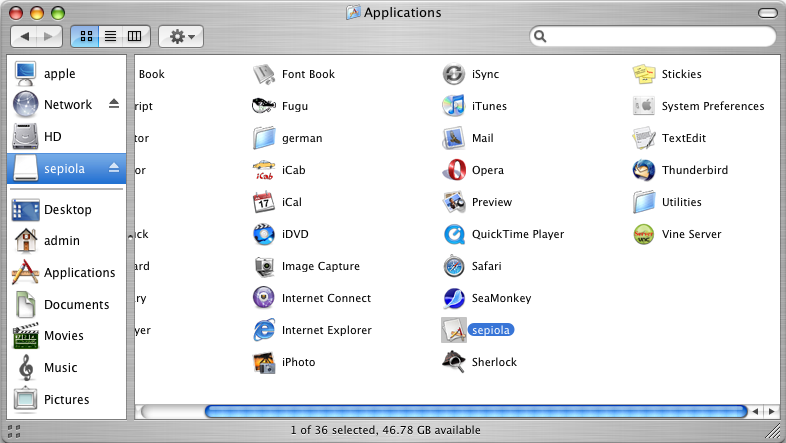The height and width of the screenshot is (443, 786).
Task: Click the Sherlock detective hat icon
Action: 454,362
